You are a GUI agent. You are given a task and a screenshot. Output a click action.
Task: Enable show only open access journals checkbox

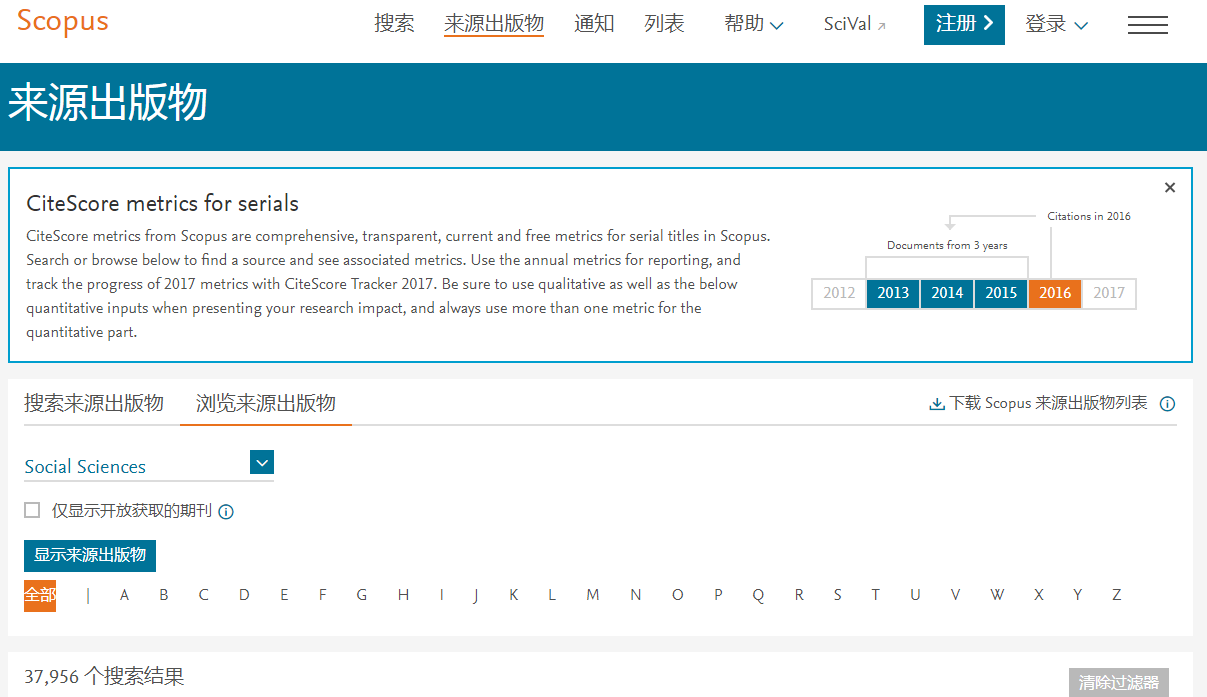point(32,510)
